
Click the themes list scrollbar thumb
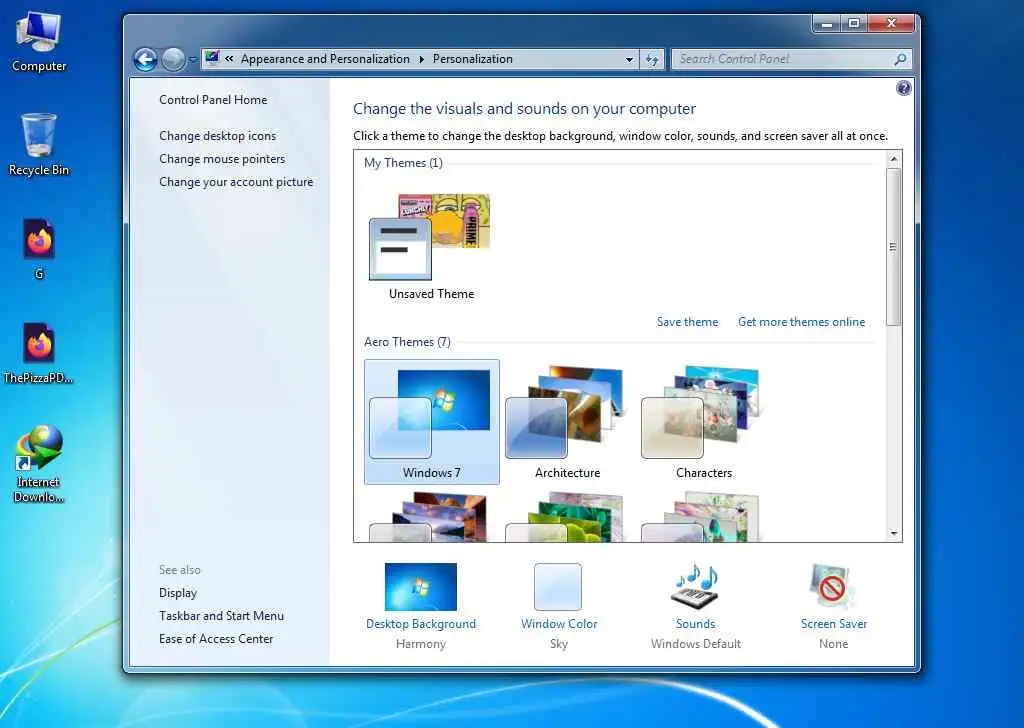point(894,246)
